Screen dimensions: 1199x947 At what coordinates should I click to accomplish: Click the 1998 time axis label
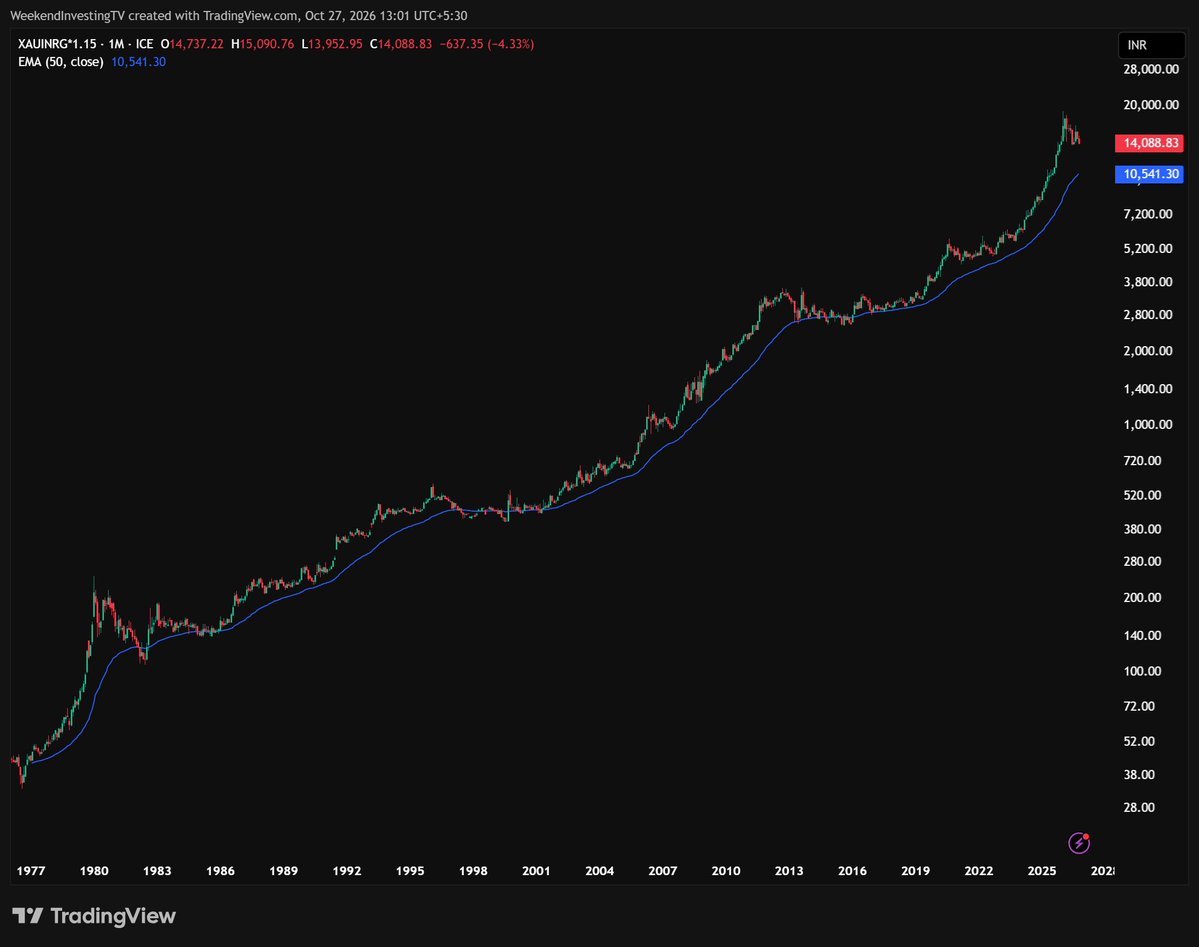(x=473, y=871)
